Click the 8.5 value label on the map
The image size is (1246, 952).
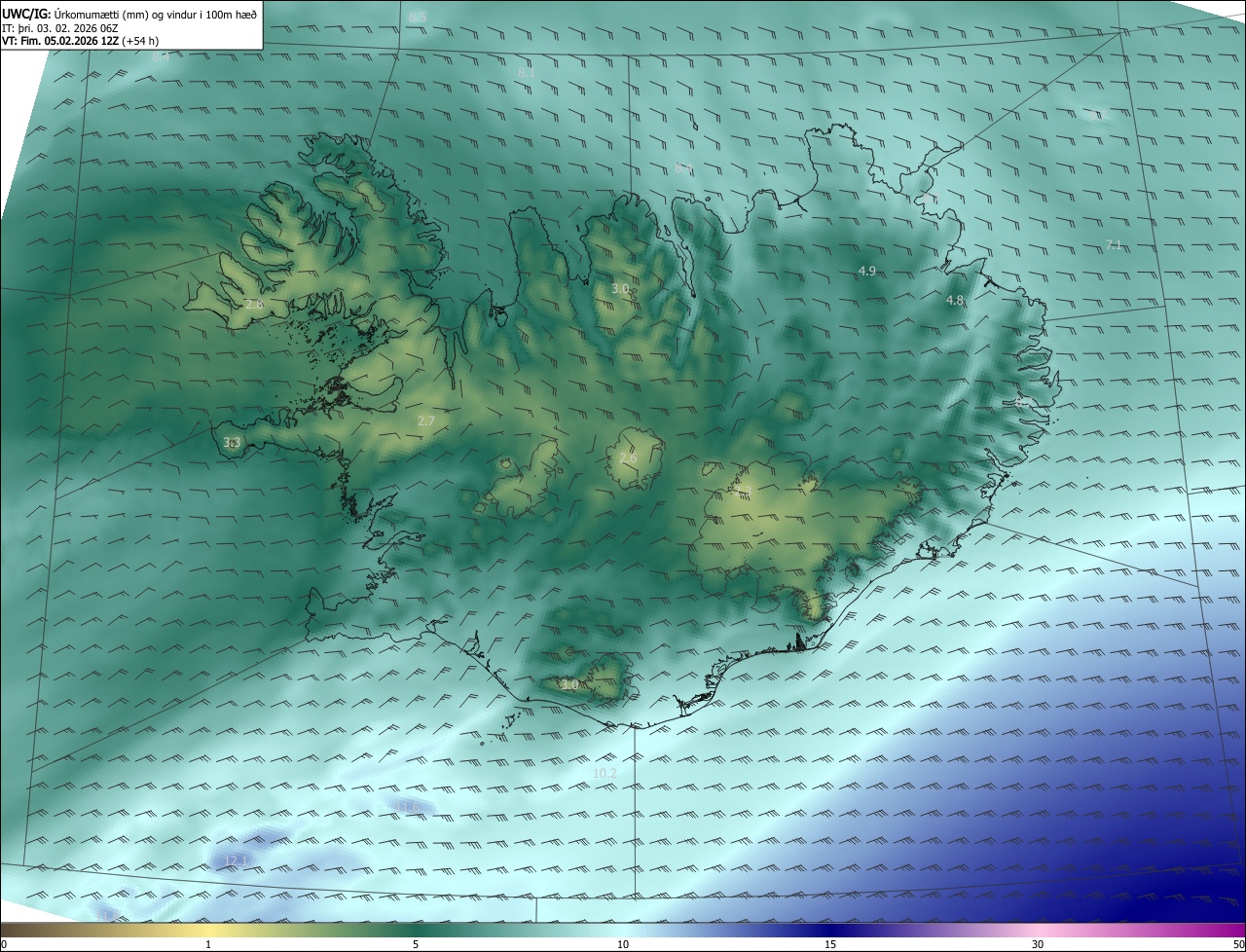click(x=418, y=18)
